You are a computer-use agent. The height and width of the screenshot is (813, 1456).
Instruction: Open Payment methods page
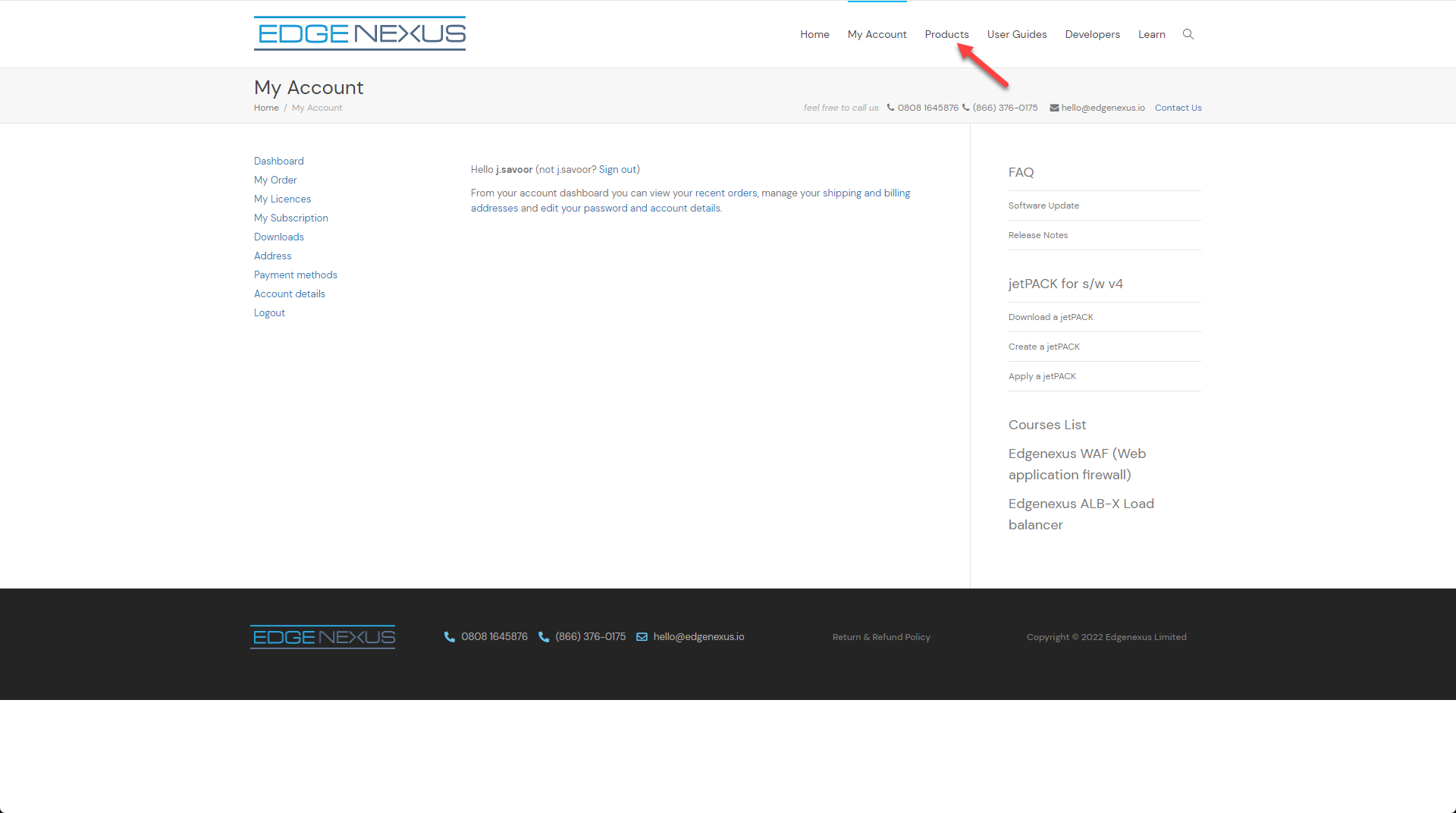[296, 275]
